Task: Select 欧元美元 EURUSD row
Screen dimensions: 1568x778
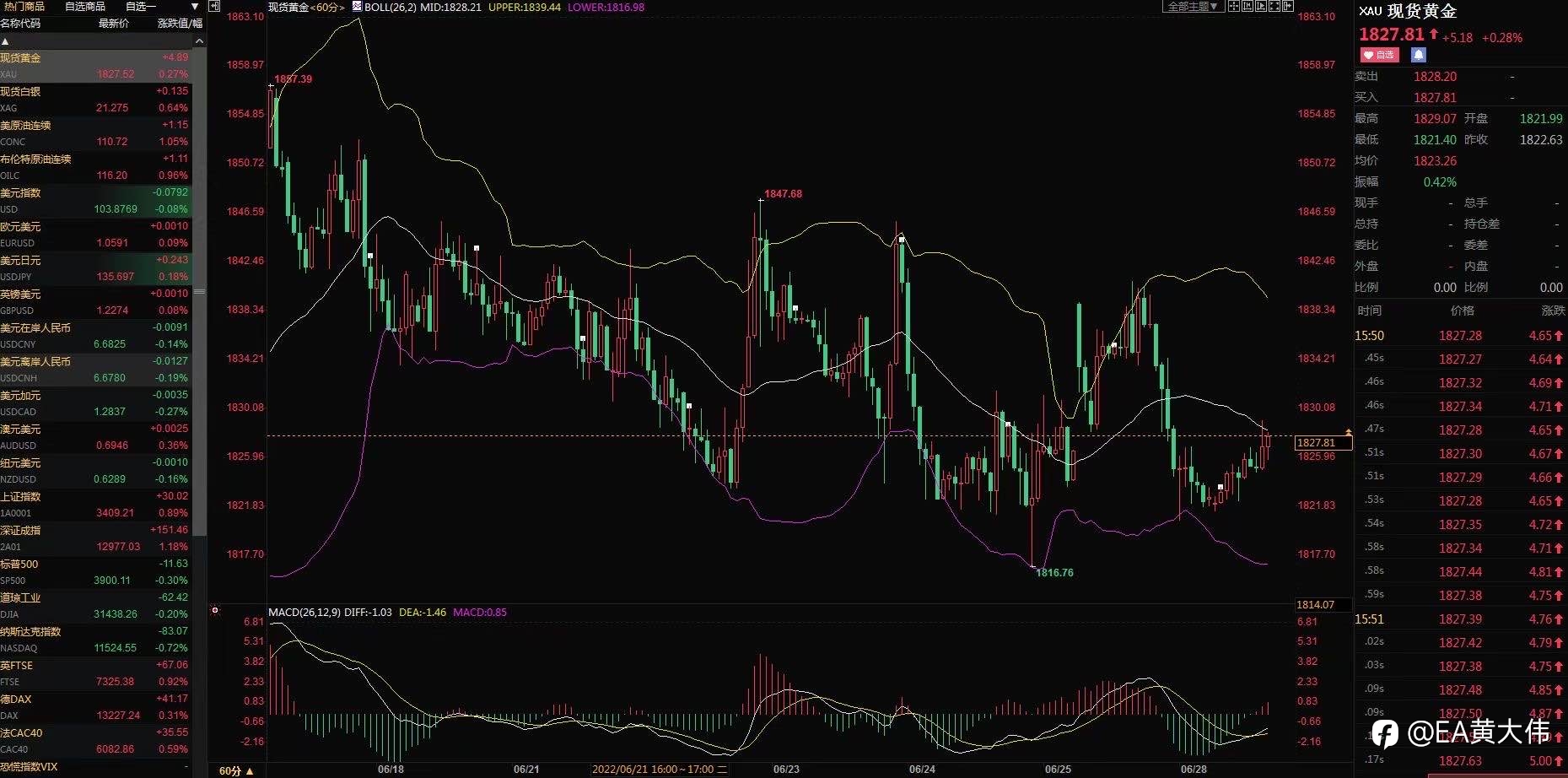Action: (96, 235)
